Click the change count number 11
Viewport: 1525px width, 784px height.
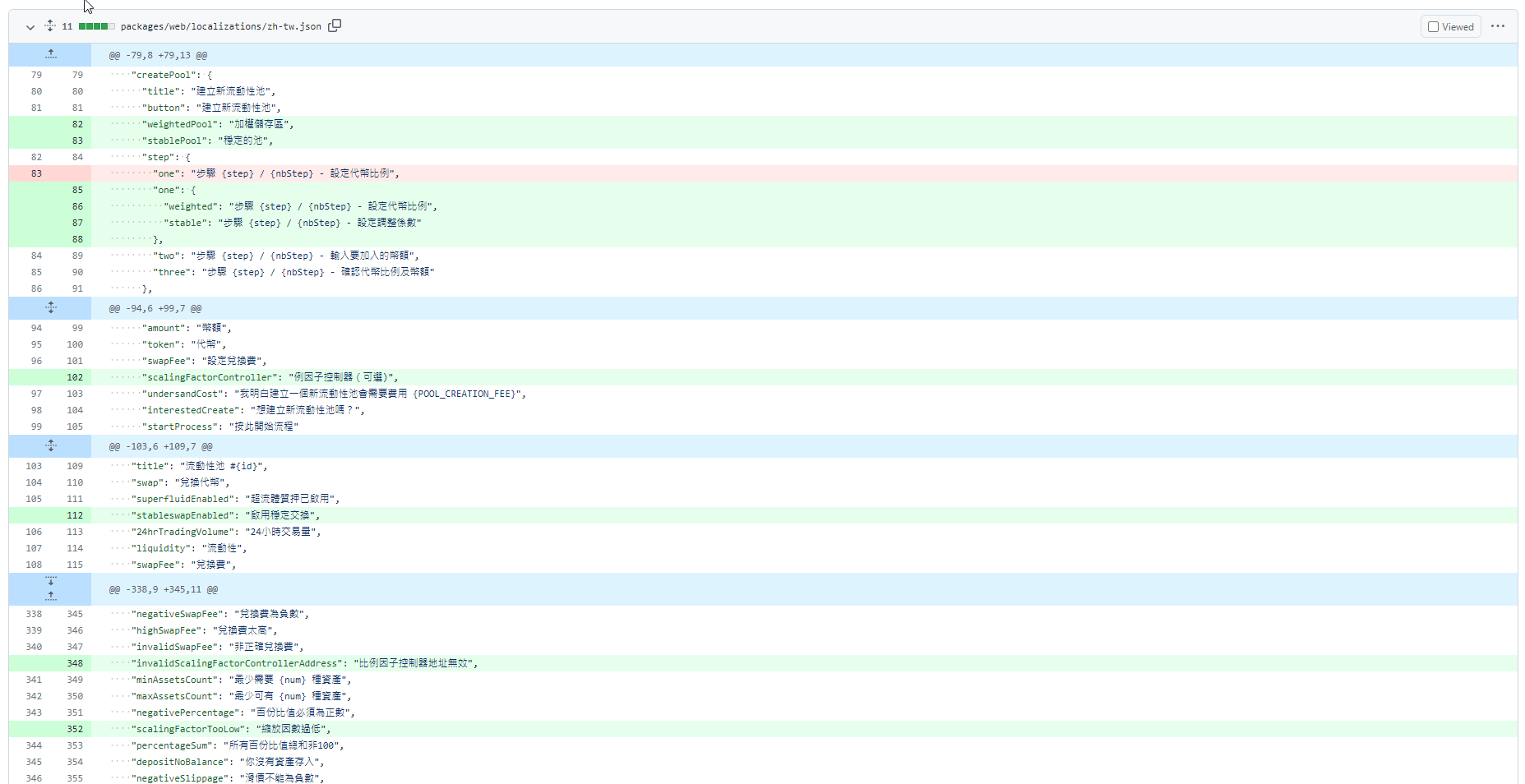[x=67, y=27]
